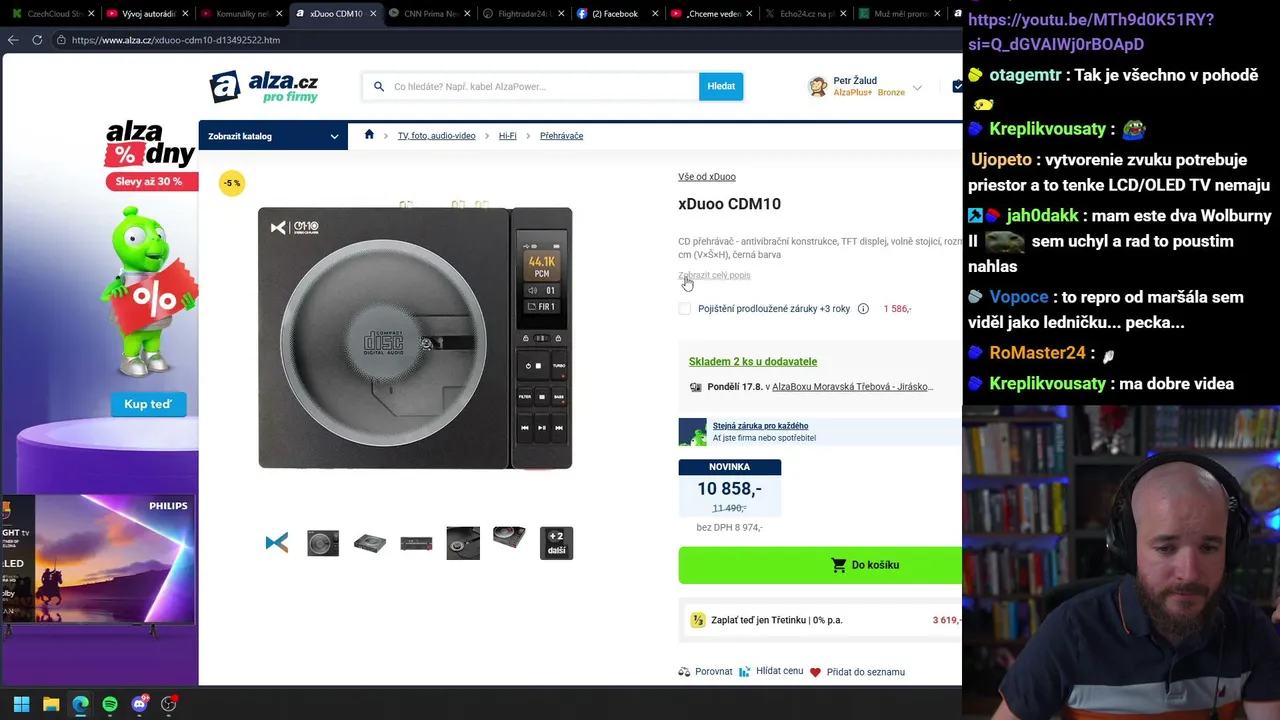1280x720 pixels.
Task: Open the Windows Start menu
Action: (21, 704)
